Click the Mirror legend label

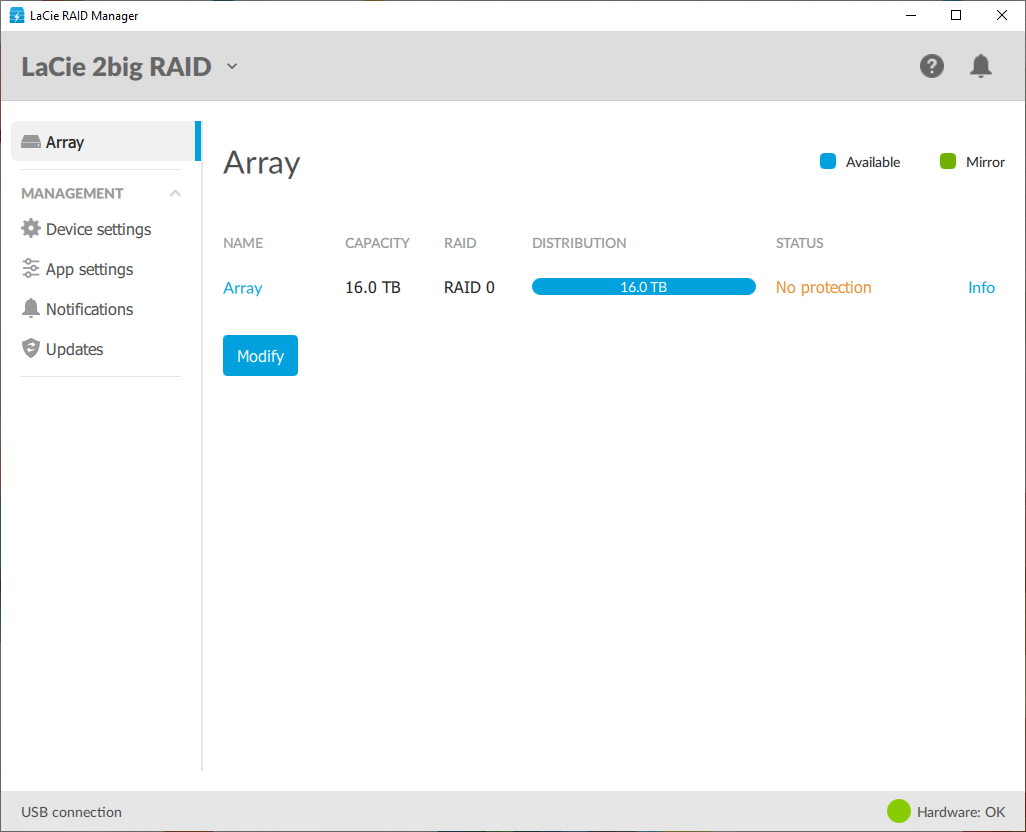(x=985, y=162)
